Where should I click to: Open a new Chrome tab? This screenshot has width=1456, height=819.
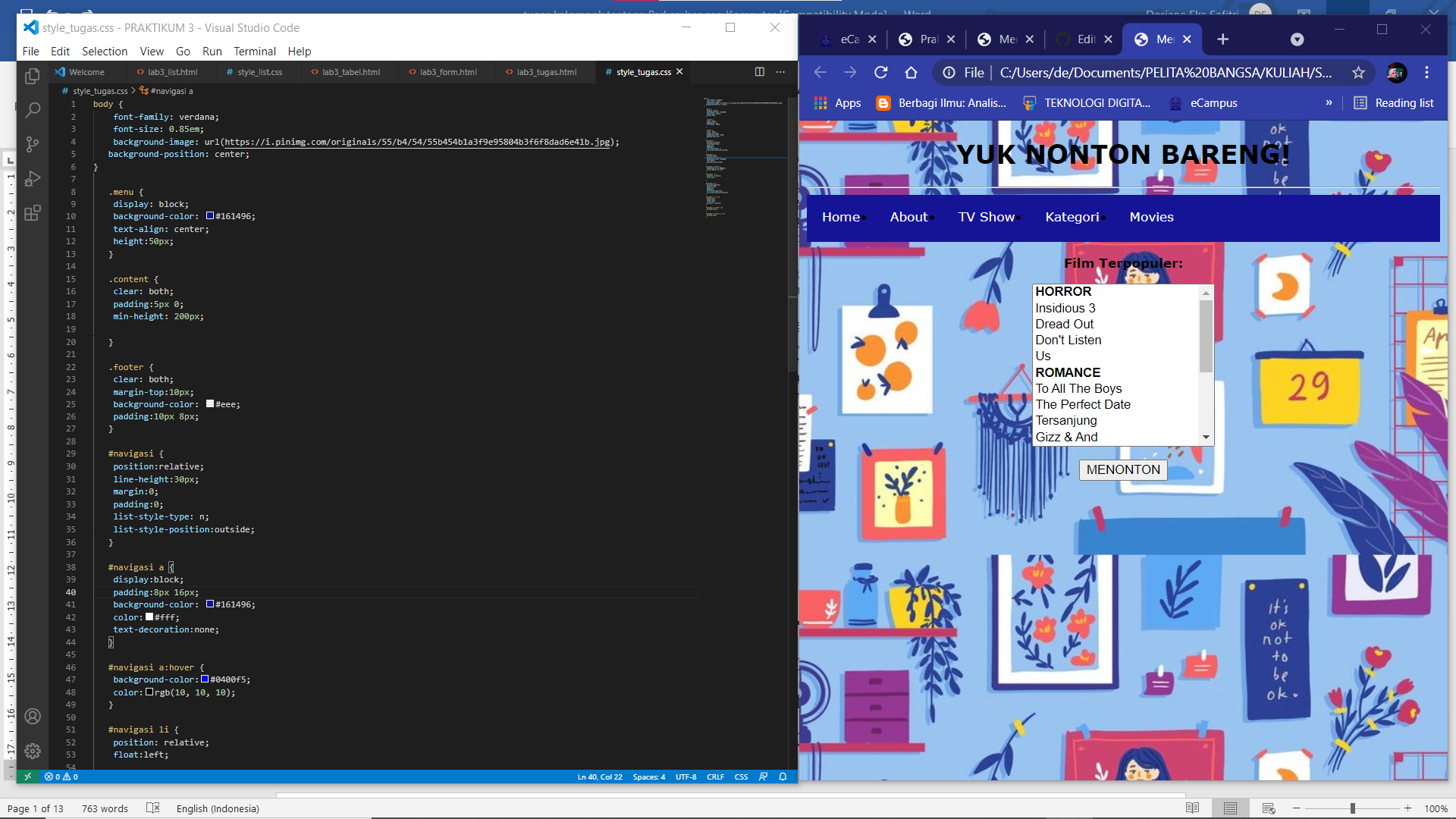[1222, 39]
